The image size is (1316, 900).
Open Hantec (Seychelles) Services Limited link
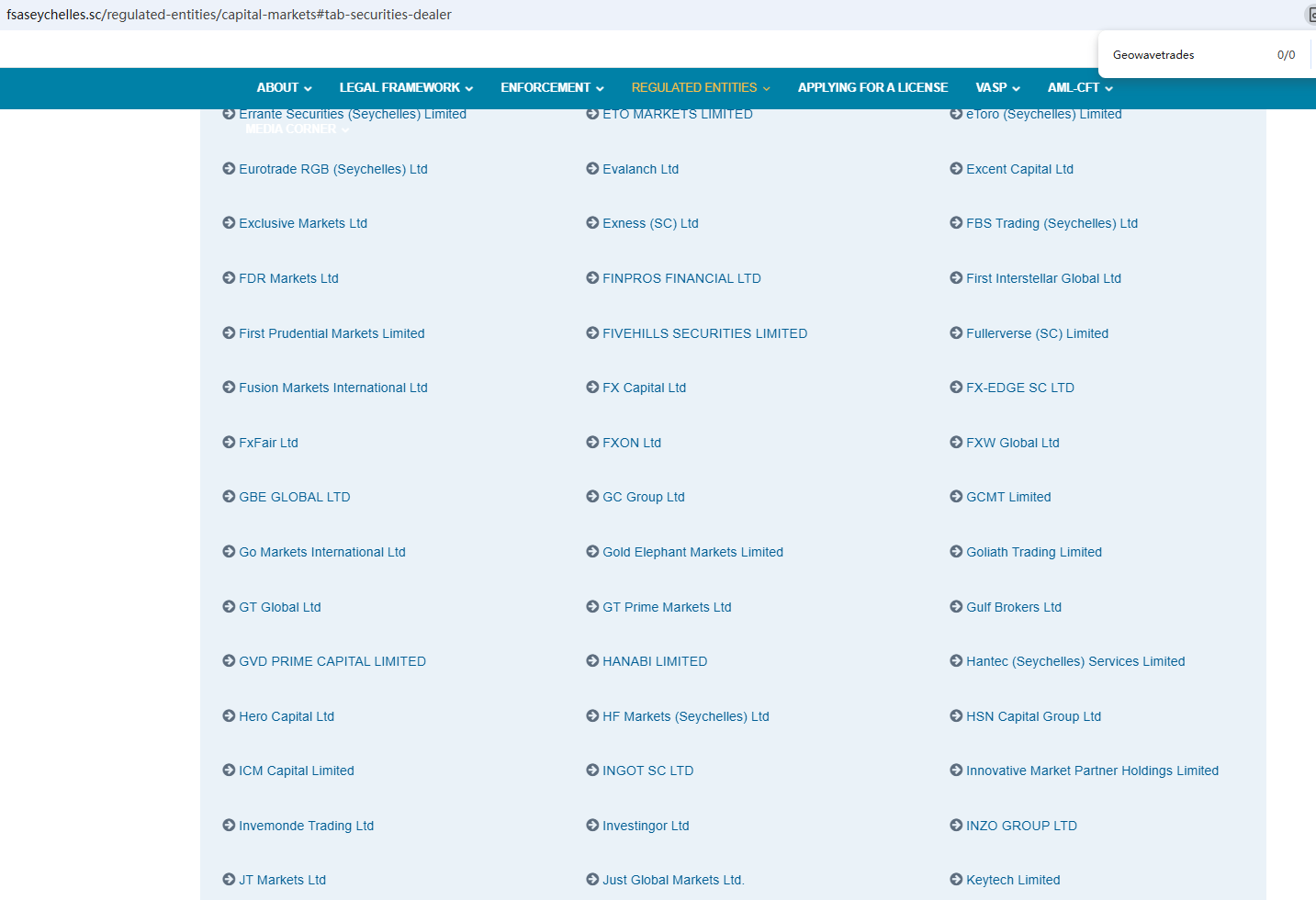[1075, 661]
